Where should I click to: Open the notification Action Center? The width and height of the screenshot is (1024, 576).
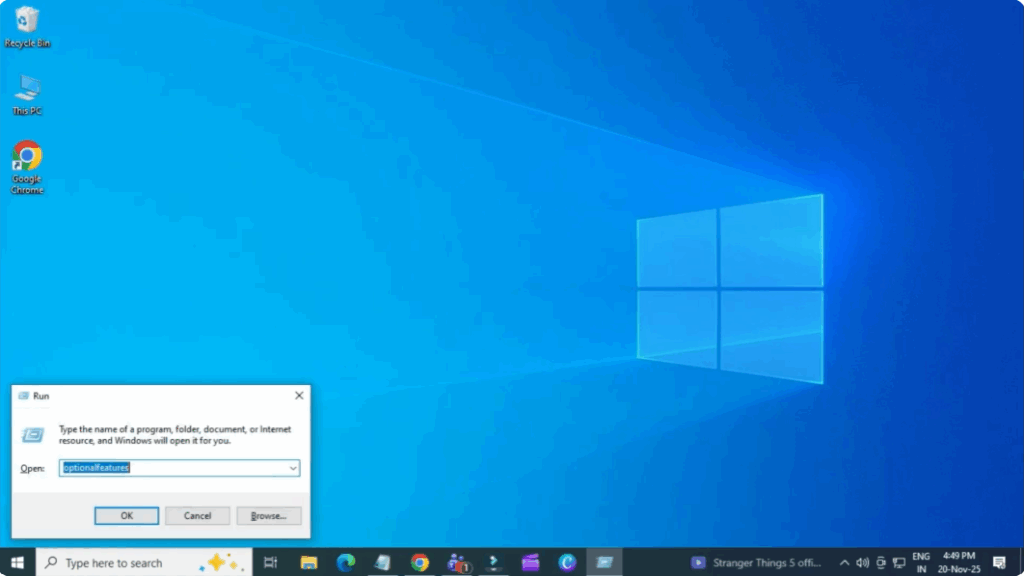(998, 563)
